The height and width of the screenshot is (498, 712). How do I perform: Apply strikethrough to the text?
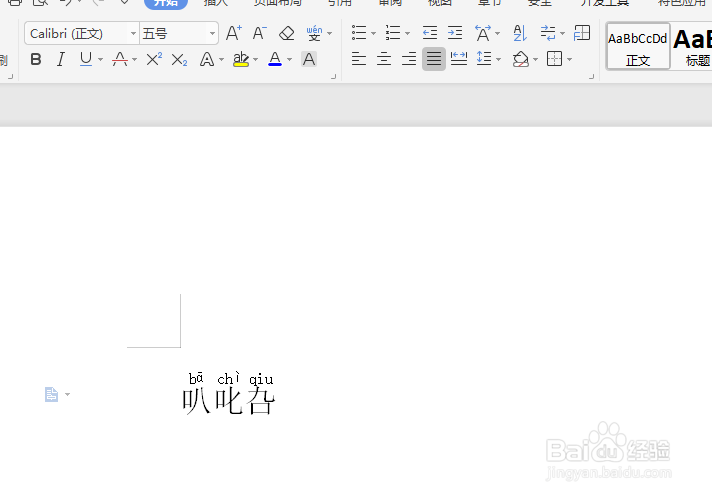coord(120,59)
